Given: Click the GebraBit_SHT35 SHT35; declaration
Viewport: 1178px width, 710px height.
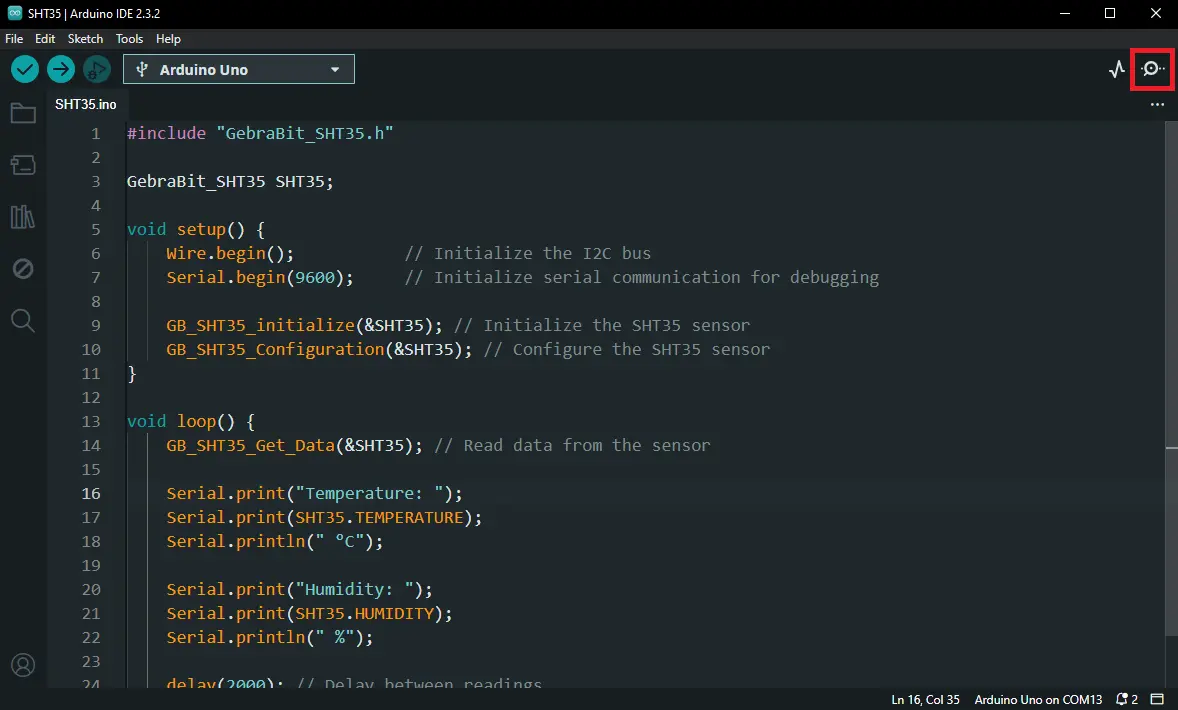Looking at the screenshot, I should coord(230,181).
